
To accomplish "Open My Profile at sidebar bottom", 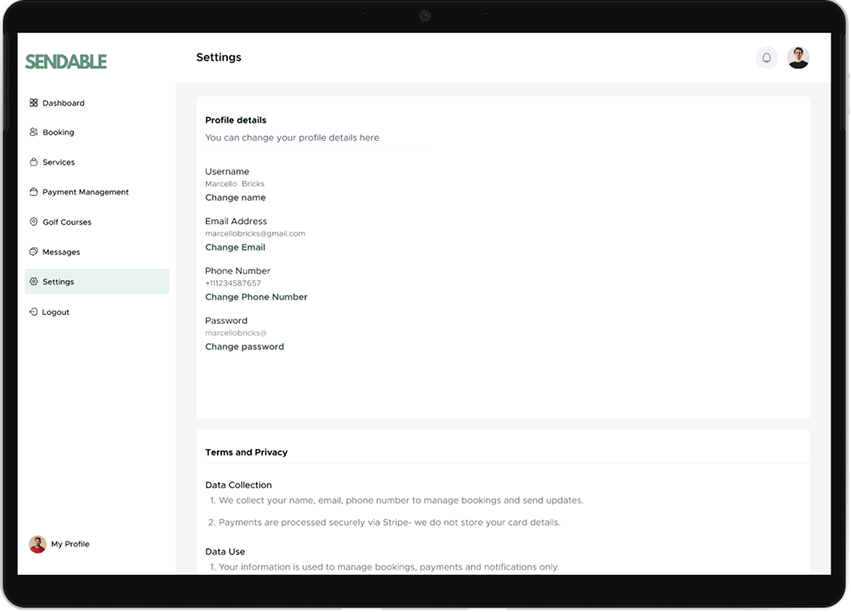I will pos(70,544).
